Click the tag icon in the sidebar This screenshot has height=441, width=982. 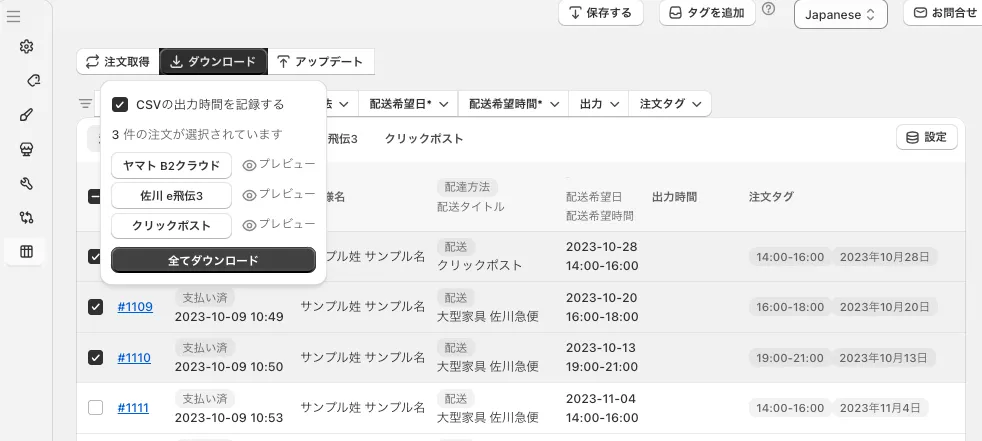point(32,80)
